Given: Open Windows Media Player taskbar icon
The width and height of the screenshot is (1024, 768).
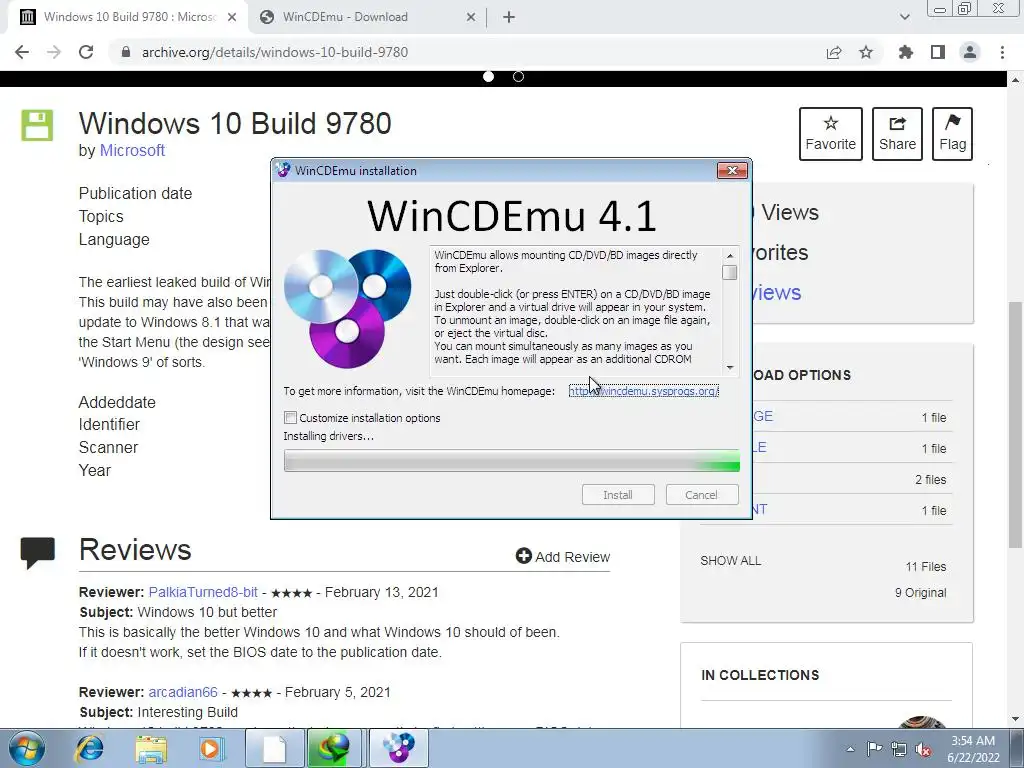Looking at the screenshot, I should [212, 748].
